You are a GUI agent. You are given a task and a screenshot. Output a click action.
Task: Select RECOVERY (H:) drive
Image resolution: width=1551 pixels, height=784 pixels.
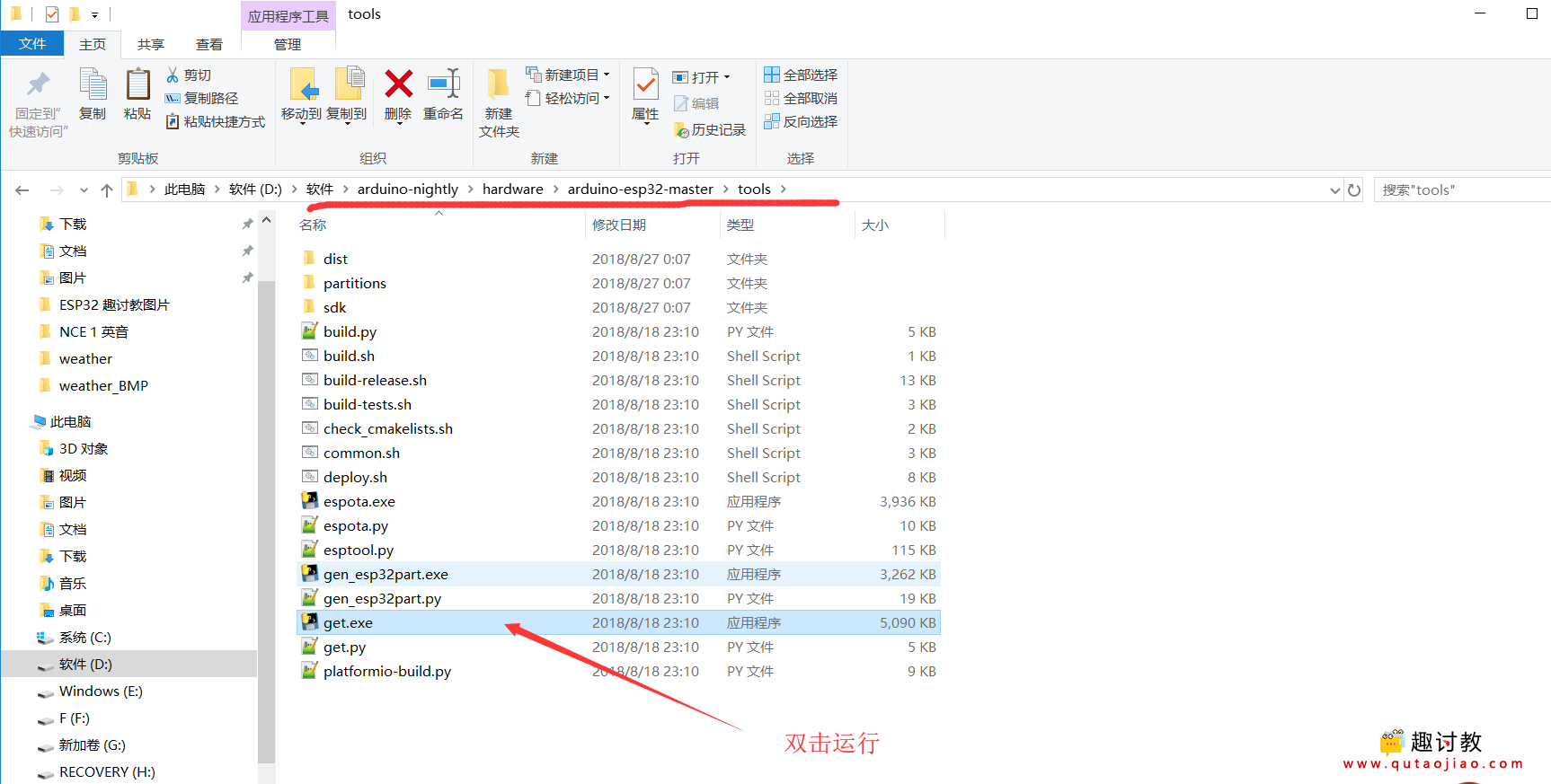[107, 772]
